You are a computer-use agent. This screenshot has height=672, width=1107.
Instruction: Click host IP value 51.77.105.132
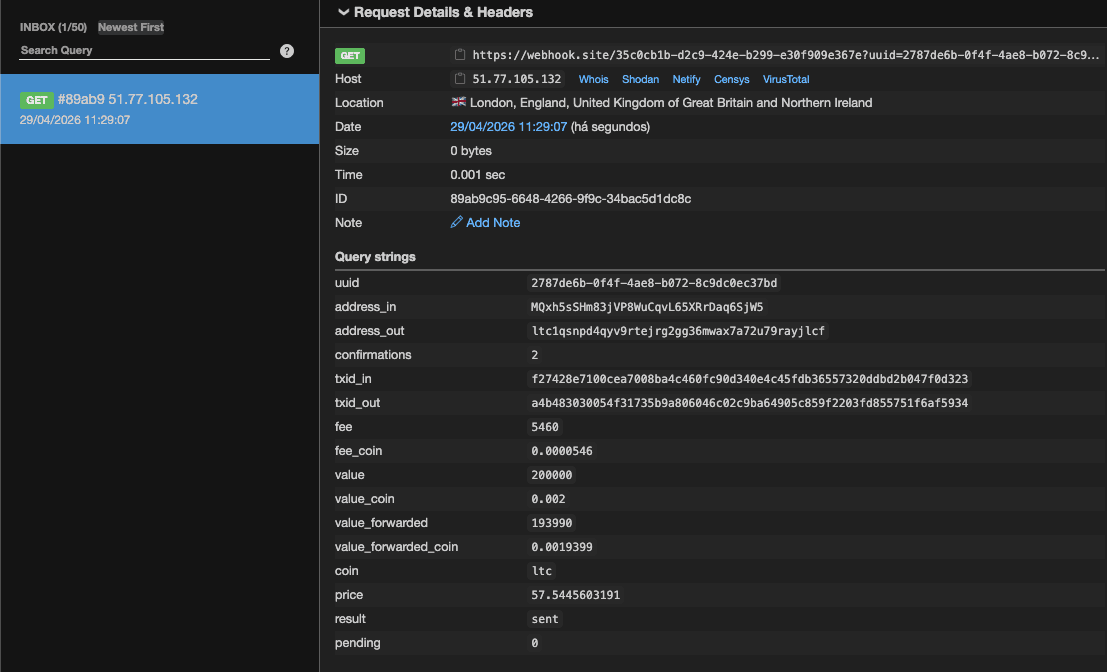click(x=517, y=79)
